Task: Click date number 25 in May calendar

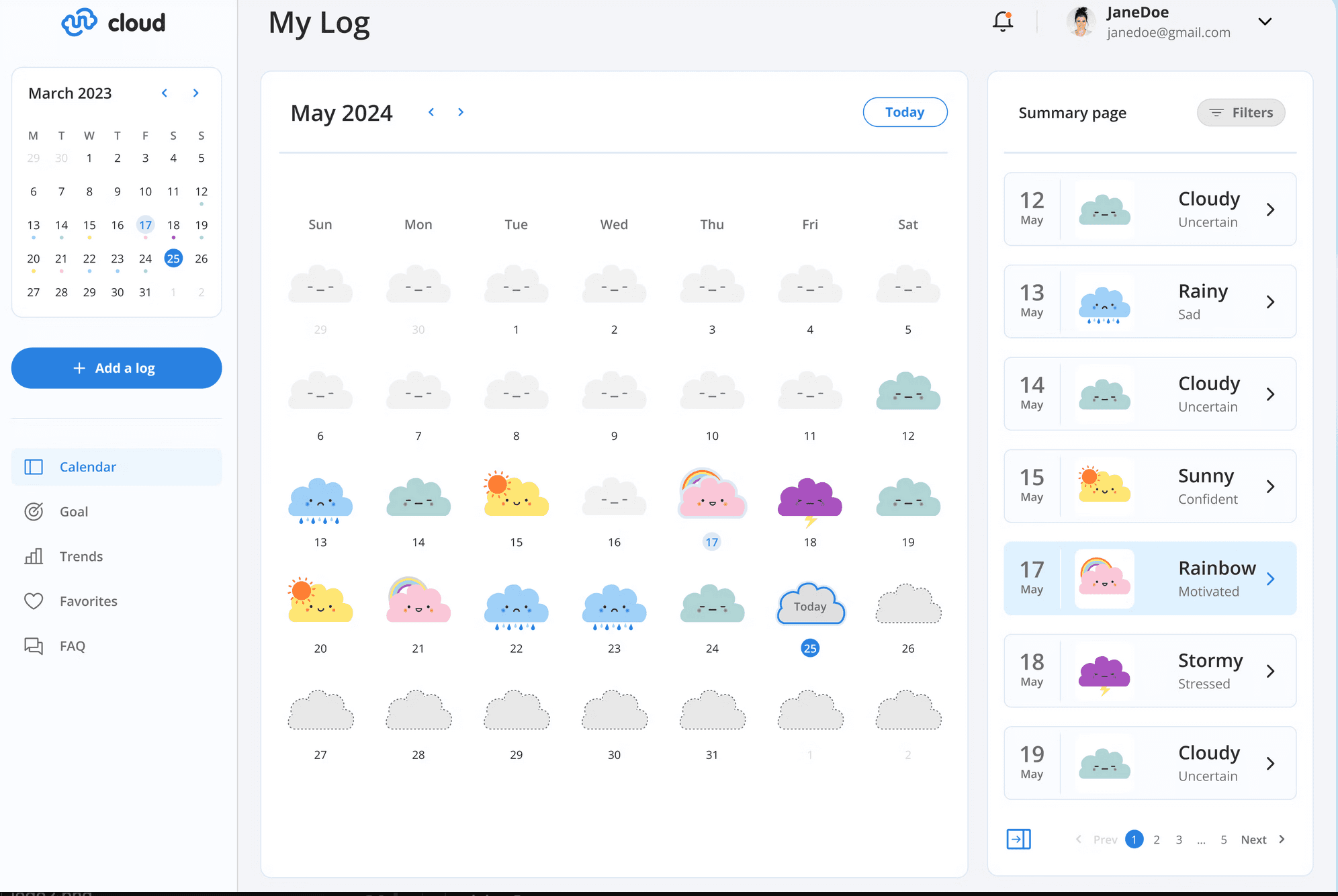Action: (810, 648)
